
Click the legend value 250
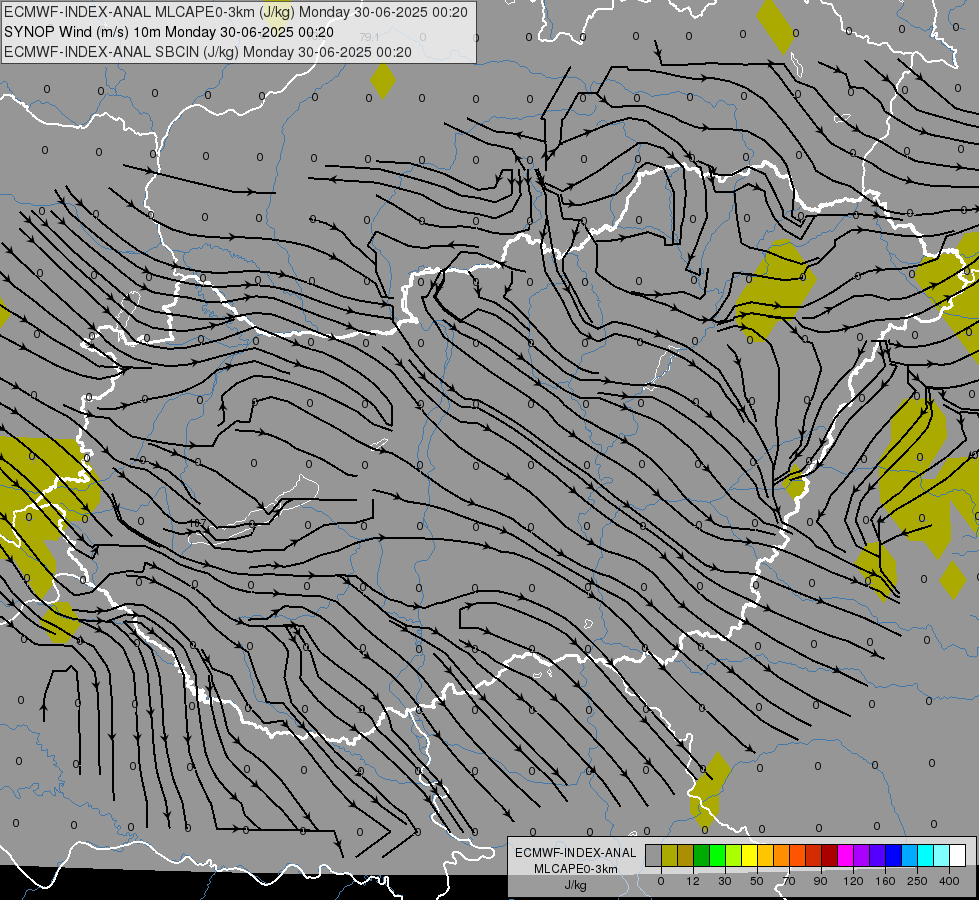917,881
